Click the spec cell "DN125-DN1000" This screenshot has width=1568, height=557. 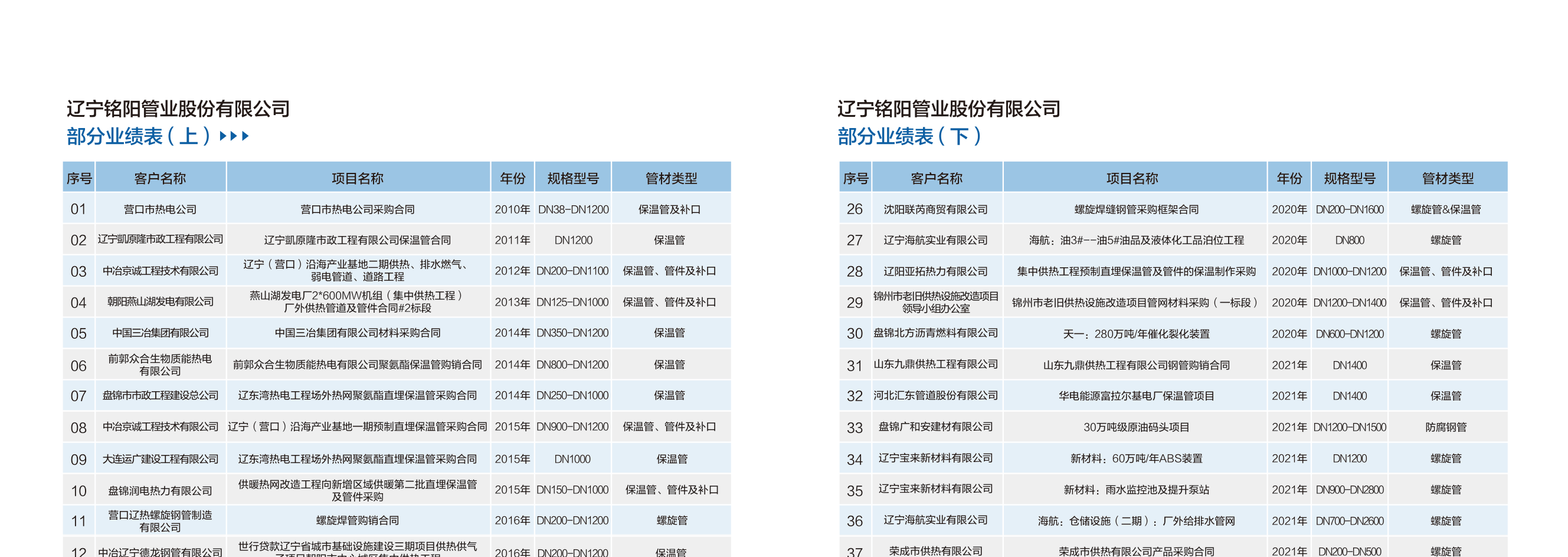[x=572, y=302]
